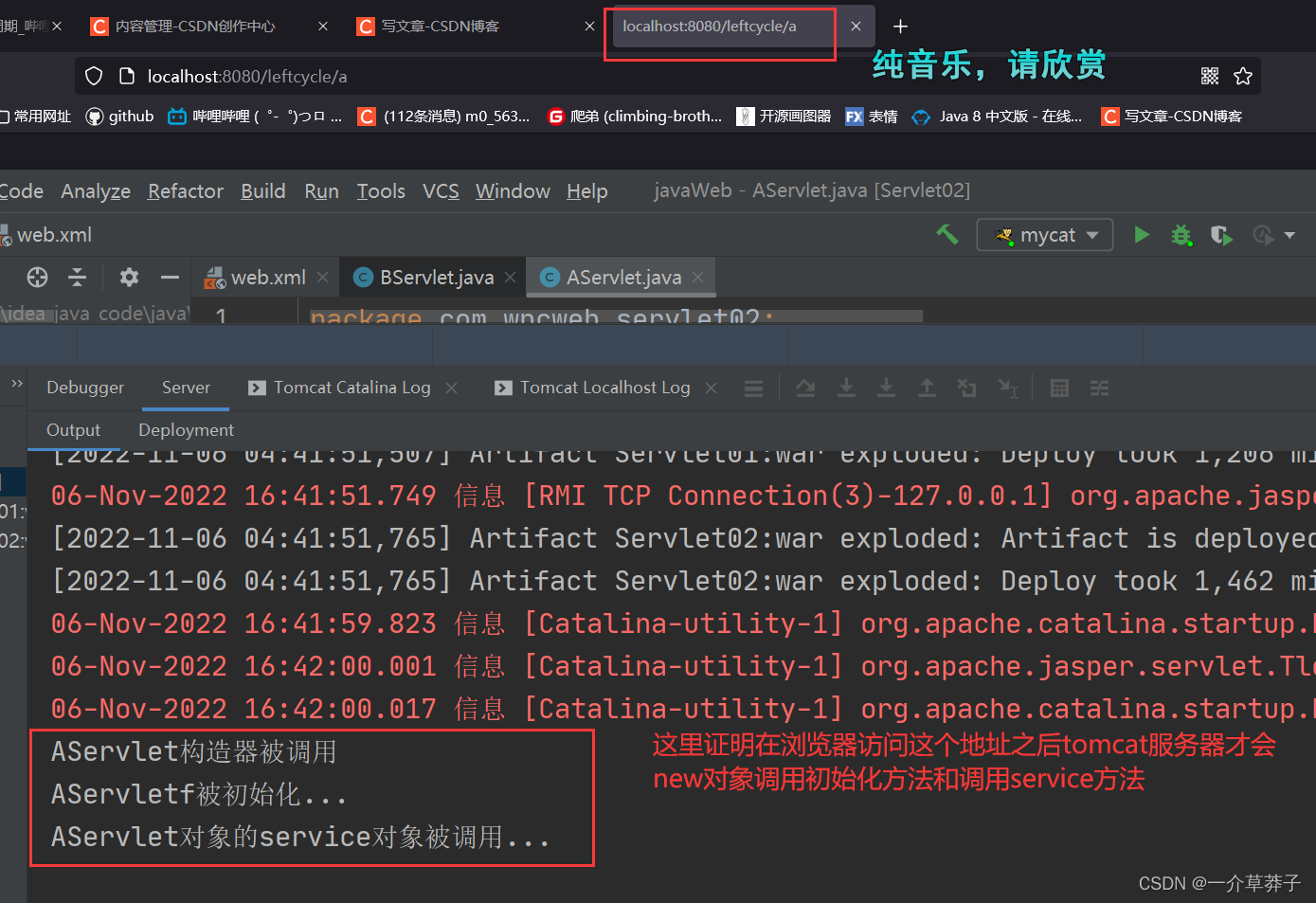1316x903 pixels.
Task: Close the Tomcat Localhost Log tab
Action: tap(711, 388)
